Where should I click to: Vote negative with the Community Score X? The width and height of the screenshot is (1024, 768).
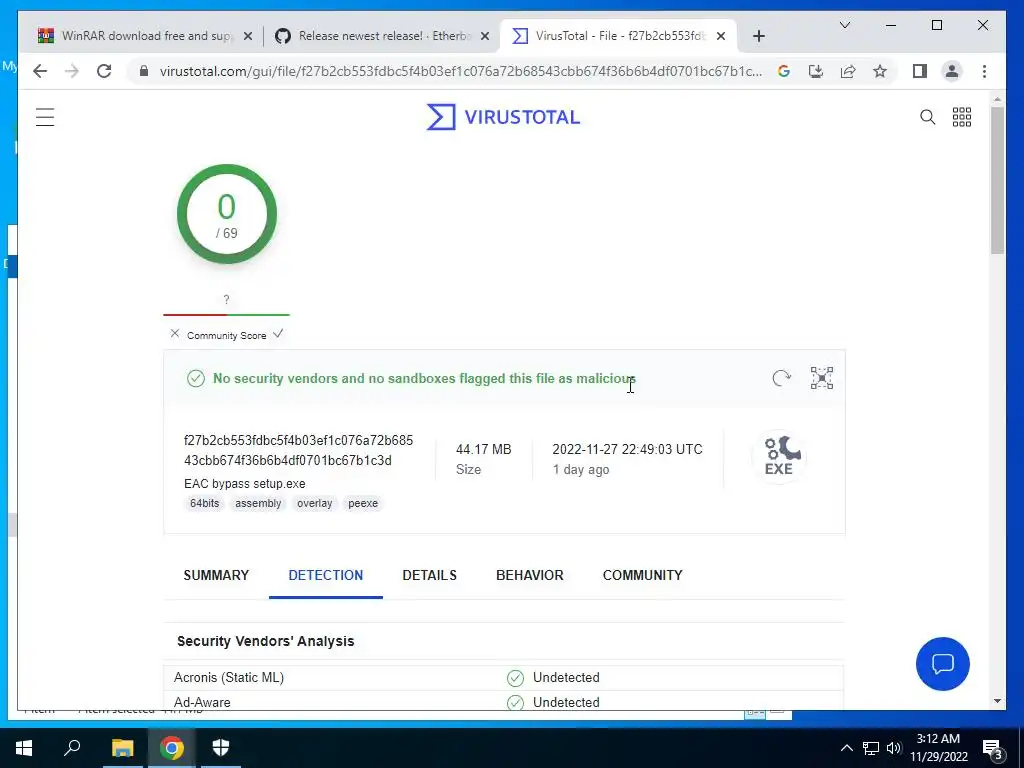[174, 334]
